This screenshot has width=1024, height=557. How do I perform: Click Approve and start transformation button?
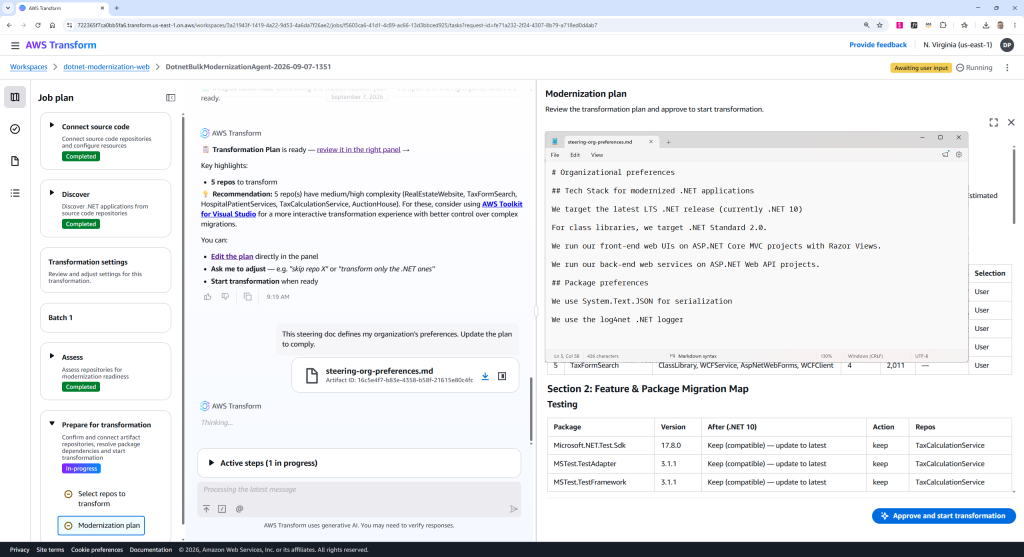coord(944,516)
